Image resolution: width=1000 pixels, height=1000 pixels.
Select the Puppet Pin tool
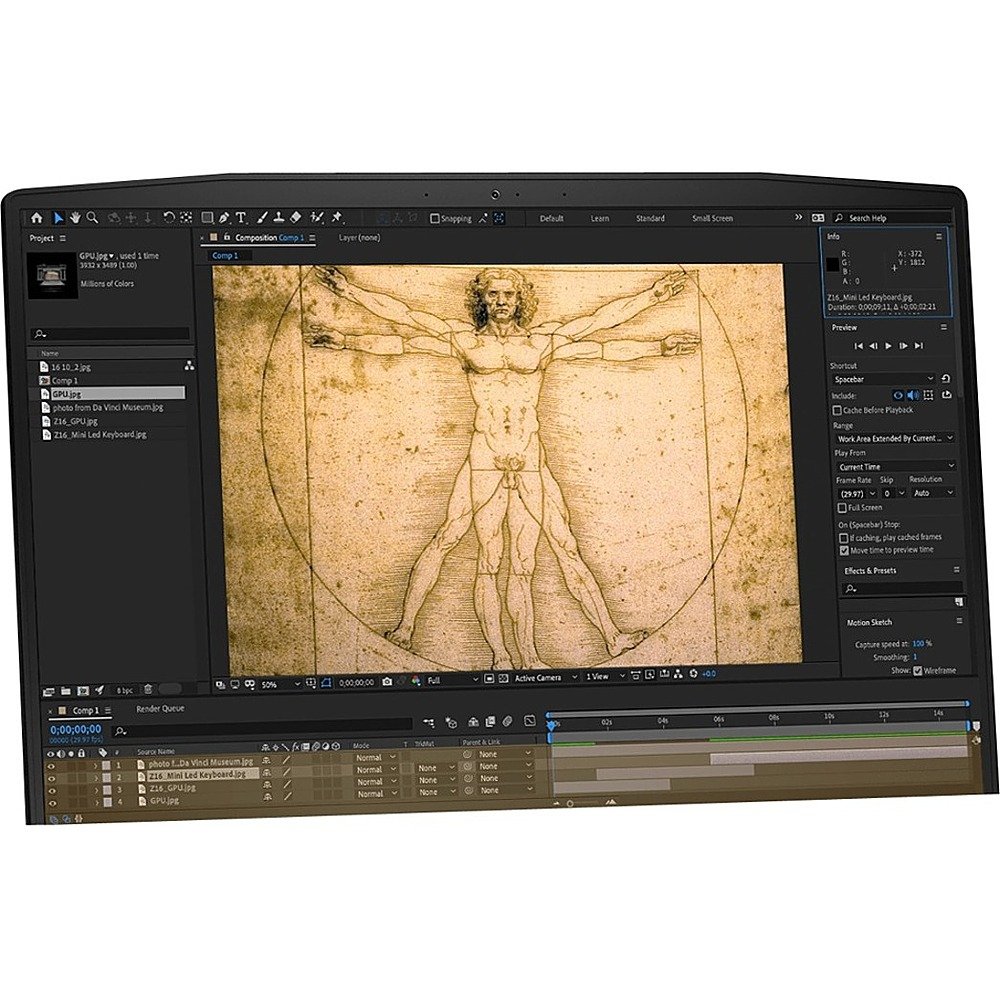pos(337,217)
